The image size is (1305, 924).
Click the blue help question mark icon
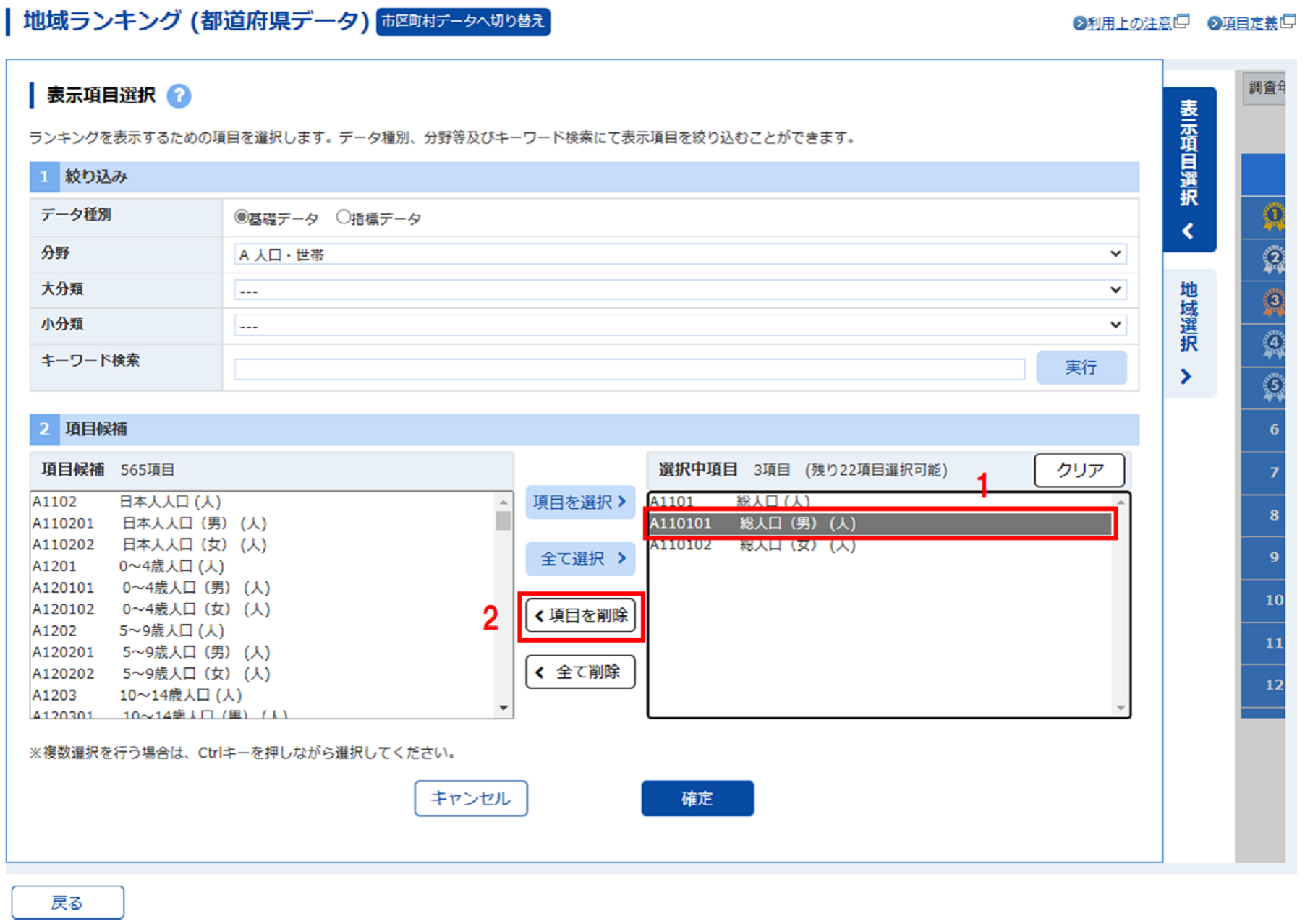[179, 96]
